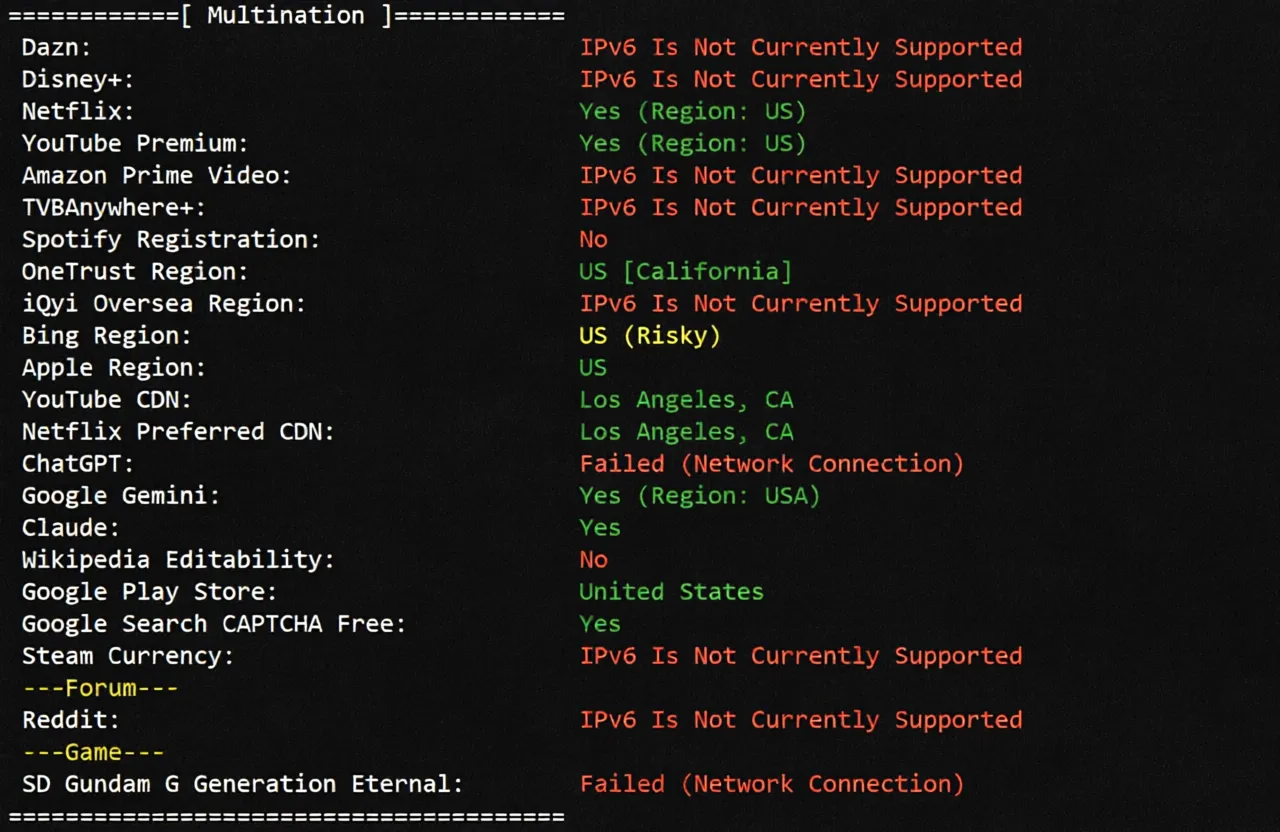Select the 'Reddit:' label
Viewport: 1280px width, 832px height.
coord(71,719)
